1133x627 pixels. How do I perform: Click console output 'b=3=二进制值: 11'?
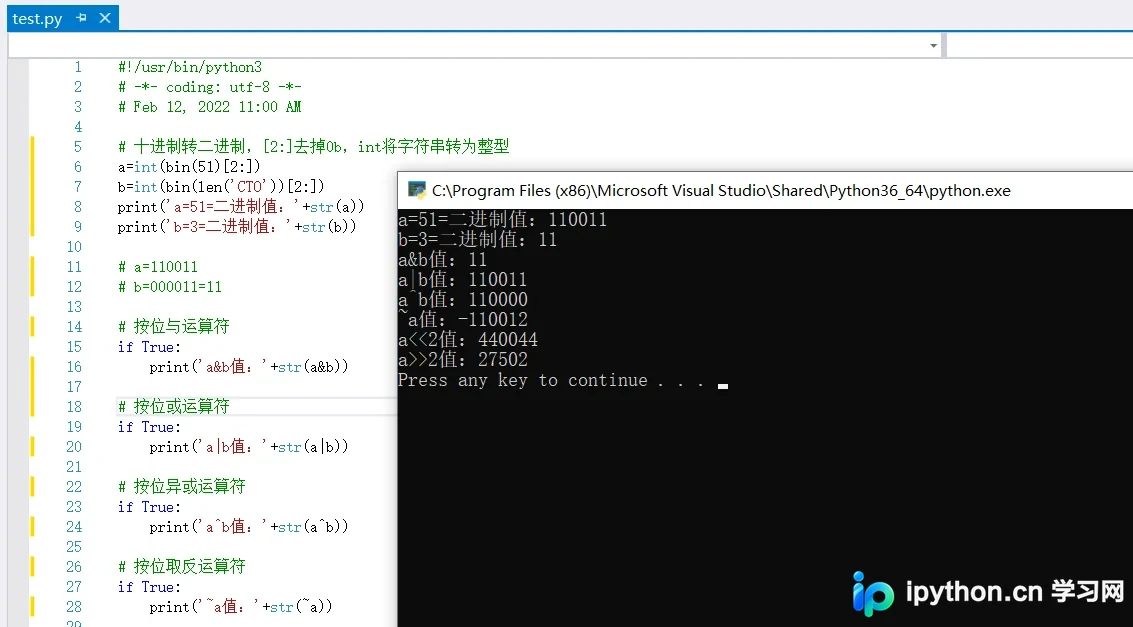click(478, 240)
